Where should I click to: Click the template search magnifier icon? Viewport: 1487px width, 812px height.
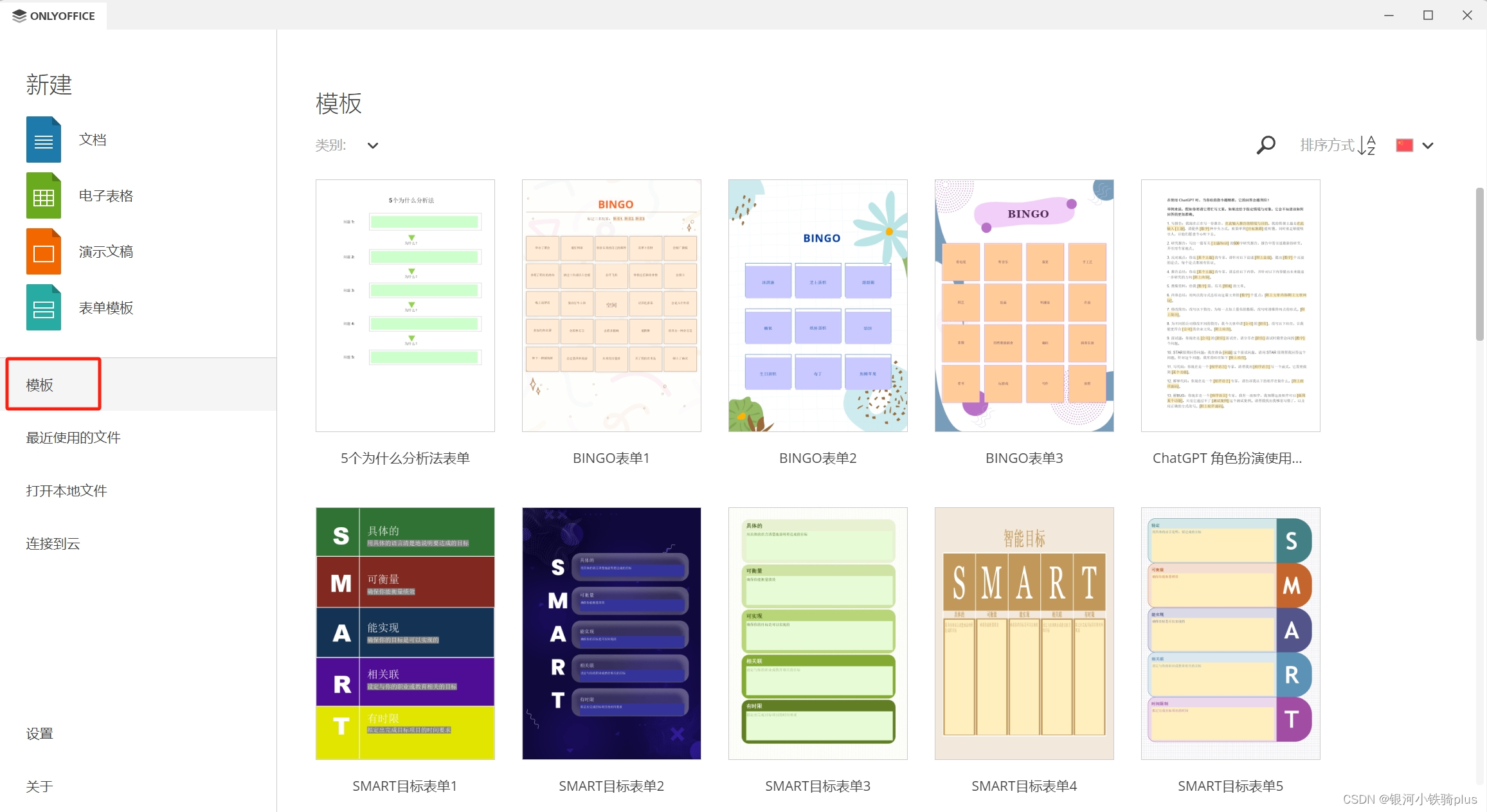[x=1265, y=145]
